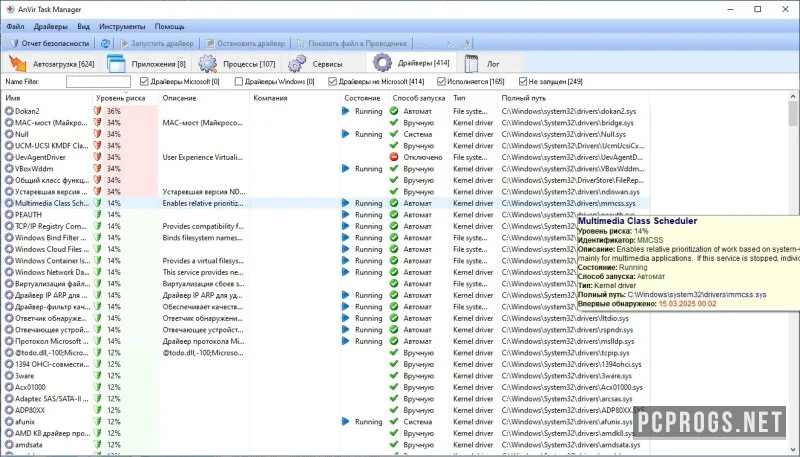Screen dimensions: 800x457
Task: Click the vertical scrollbar's up arrow
Action: click(793, 96)
